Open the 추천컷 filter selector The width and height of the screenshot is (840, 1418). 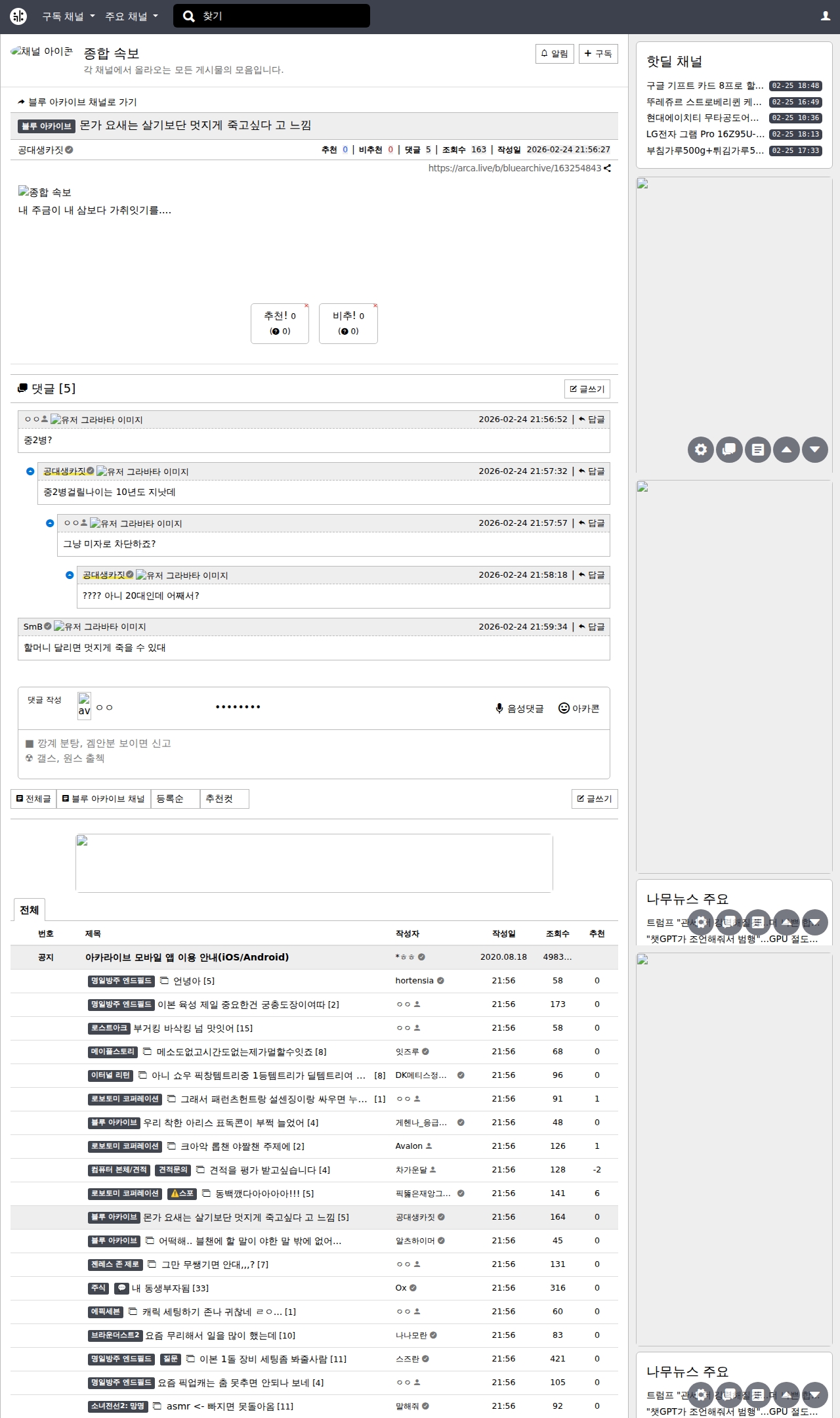(224, 799)
